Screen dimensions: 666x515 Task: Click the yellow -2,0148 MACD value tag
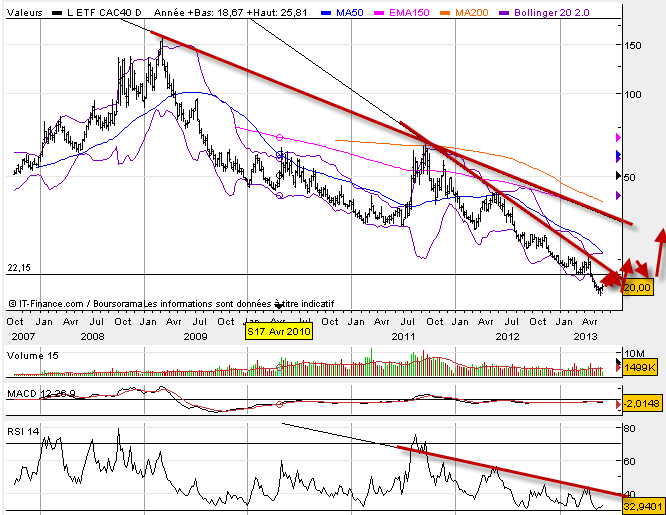coord(638,403)
